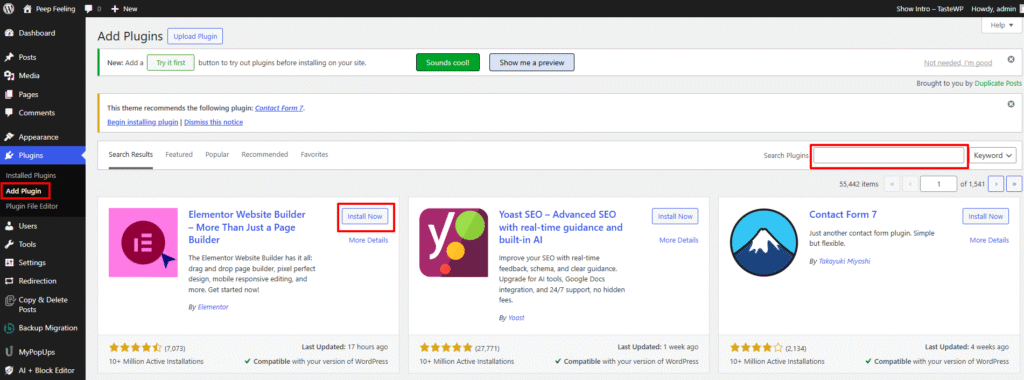1024x380 pixels.
Task: Open Comments in the sidebar
Action: click(x=37, y=112)
